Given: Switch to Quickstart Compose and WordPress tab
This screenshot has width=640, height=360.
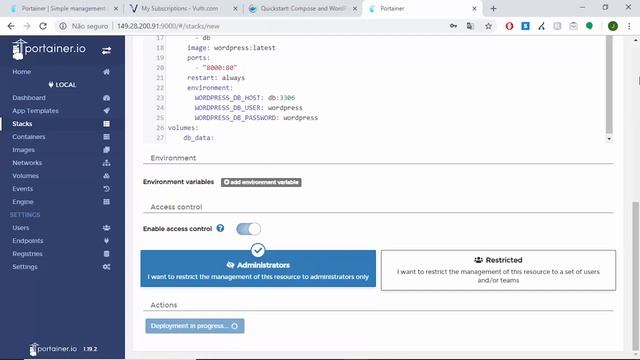Looking at the screenshot, I should click(303, 9).
